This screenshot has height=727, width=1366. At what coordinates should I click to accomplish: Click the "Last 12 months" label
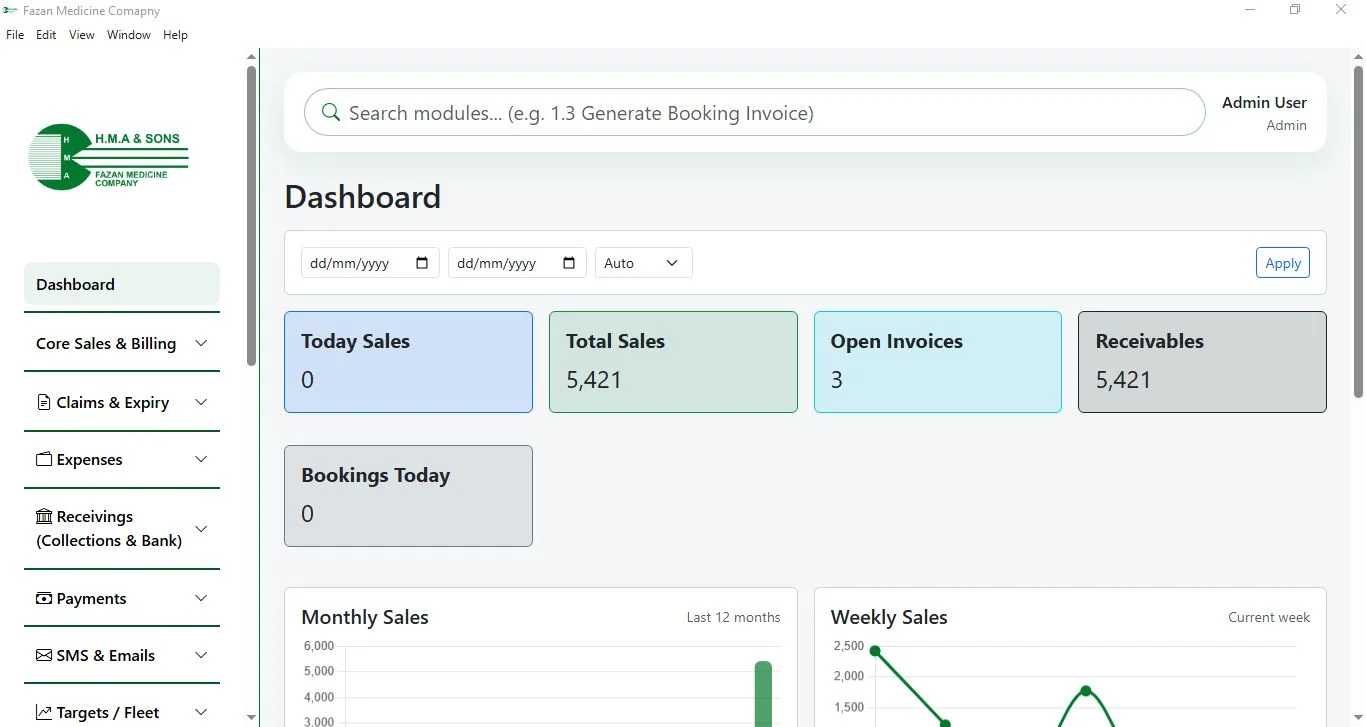(733, 617)
